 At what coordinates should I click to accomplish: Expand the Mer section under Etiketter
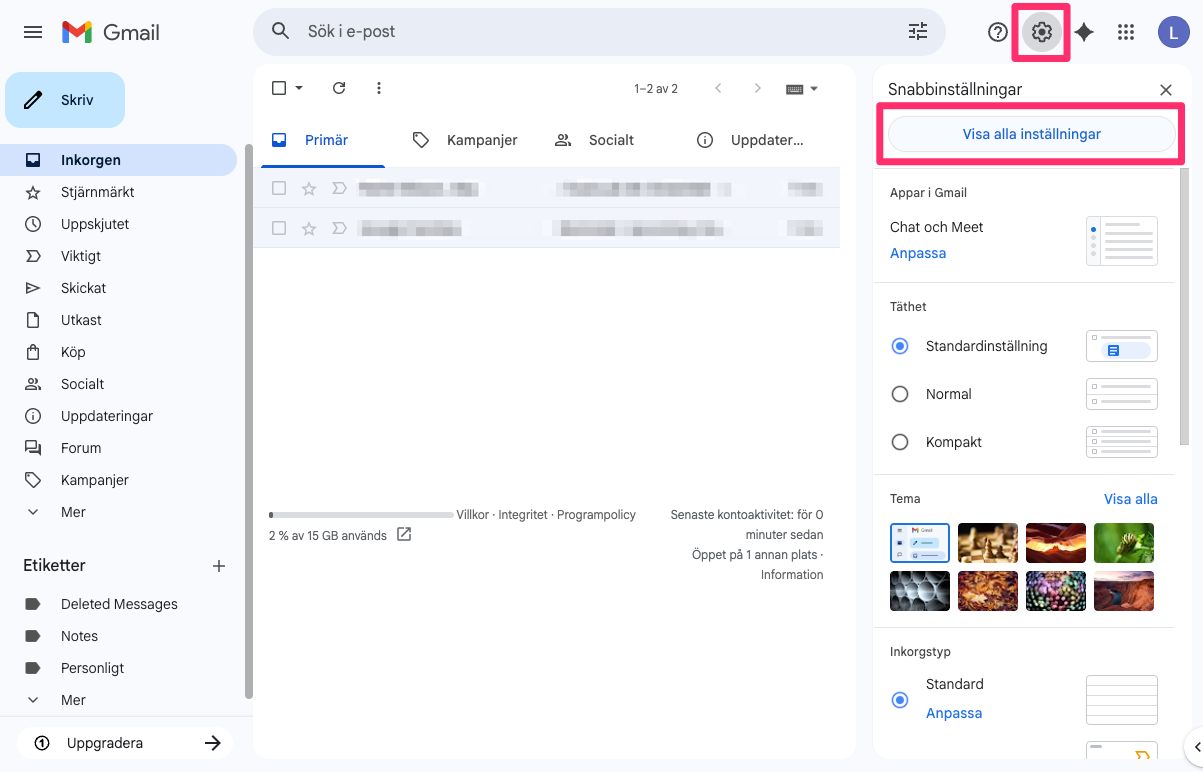click(73, 700)
